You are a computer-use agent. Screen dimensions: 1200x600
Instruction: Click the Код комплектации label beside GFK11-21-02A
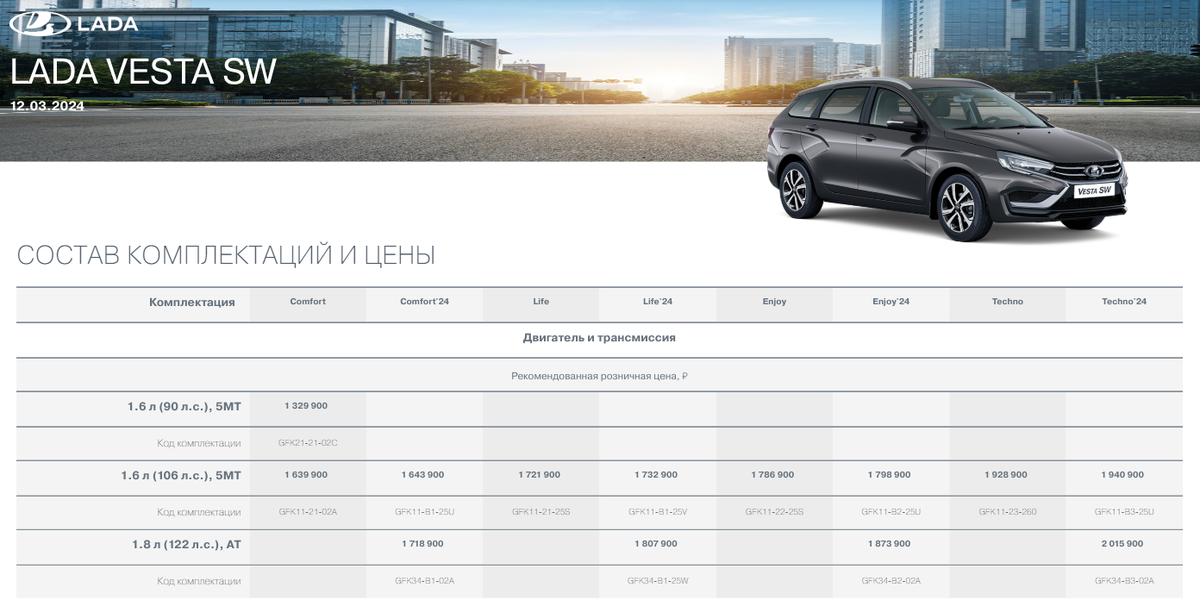[x=199, y=512]
